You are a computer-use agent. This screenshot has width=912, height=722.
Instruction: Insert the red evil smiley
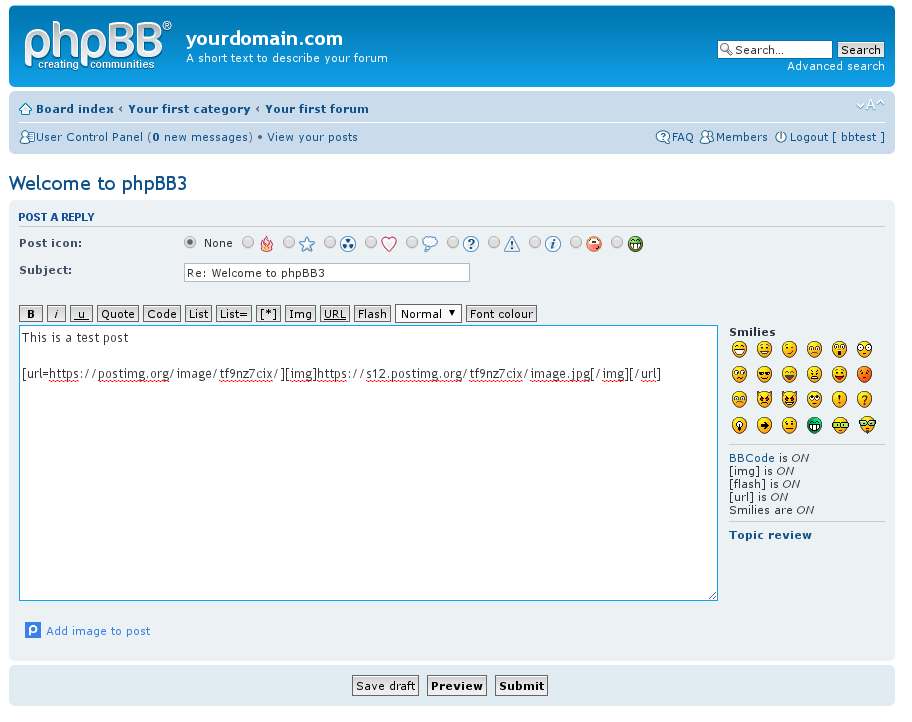[x=764, y=399]
